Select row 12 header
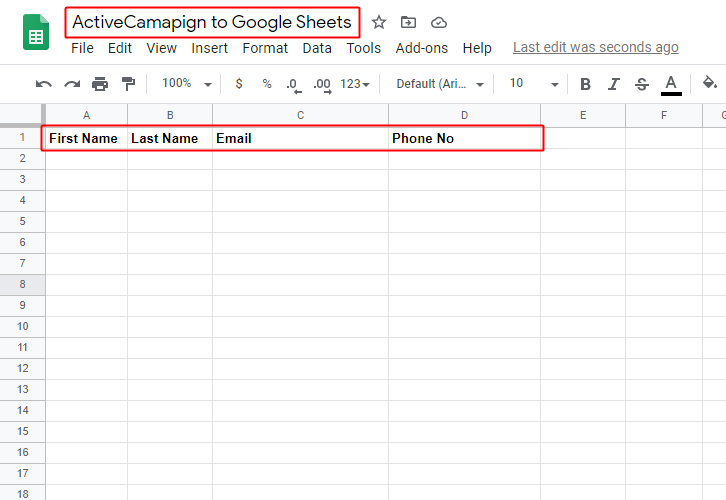This screenshot has width=726, height=500. (22, 369)
